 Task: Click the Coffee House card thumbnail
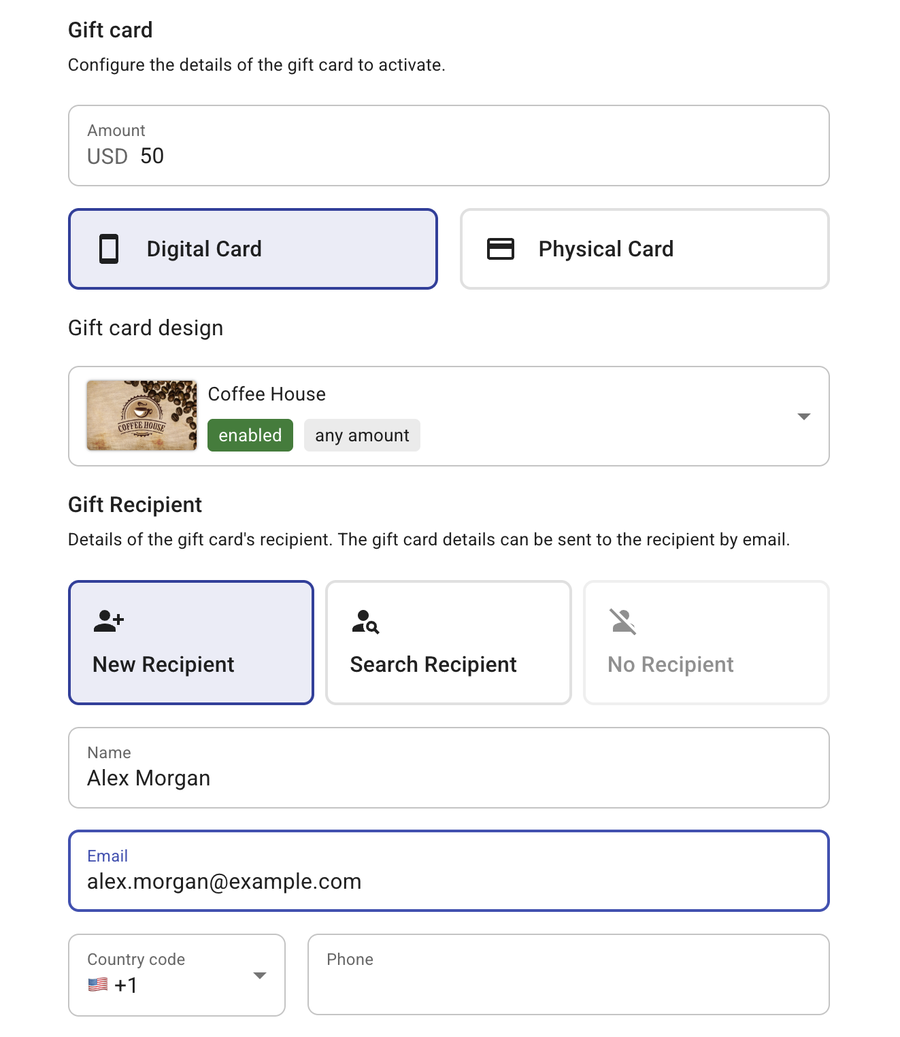[142, 416]
